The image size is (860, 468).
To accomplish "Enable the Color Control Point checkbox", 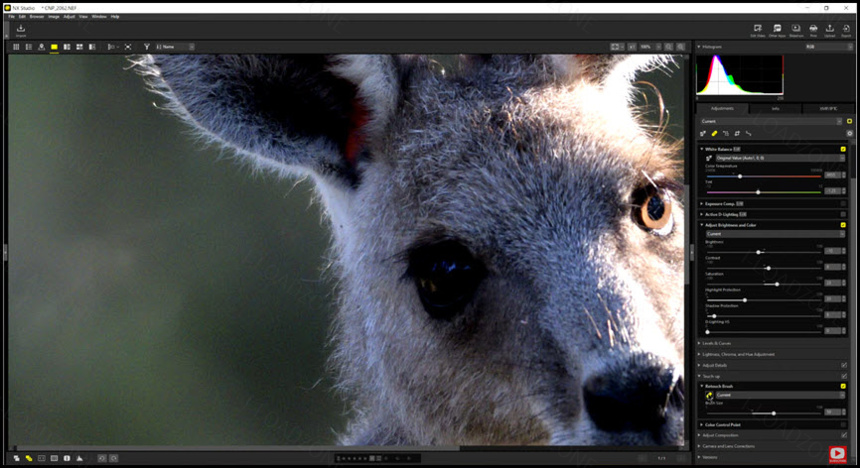I will 843,425.
